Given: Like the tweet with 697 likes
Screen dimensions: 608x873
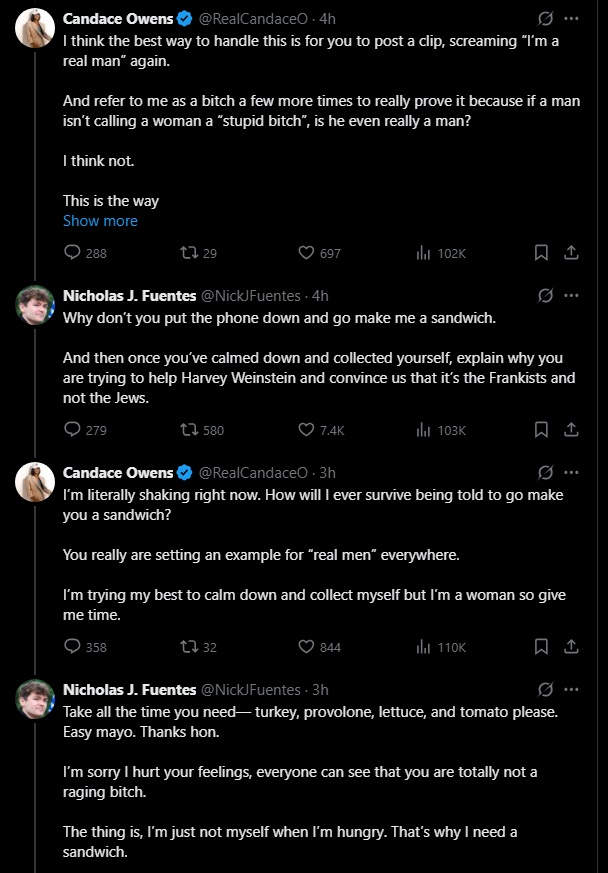Looking at the screenshot, I should coord(307,253).
